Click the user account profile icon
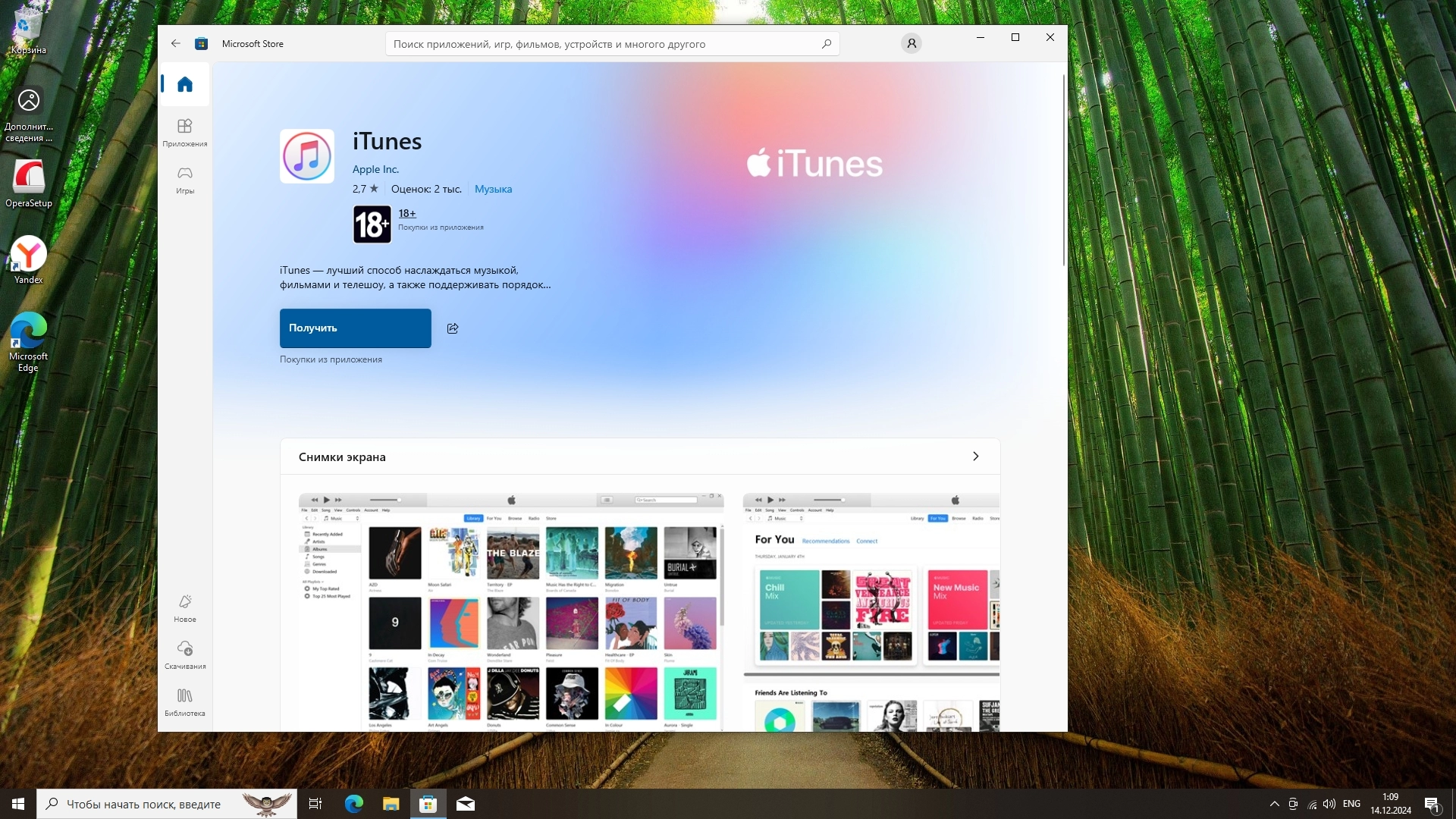Image resolution: width=1456 pixels, height=819 pixels. [912, 43]
